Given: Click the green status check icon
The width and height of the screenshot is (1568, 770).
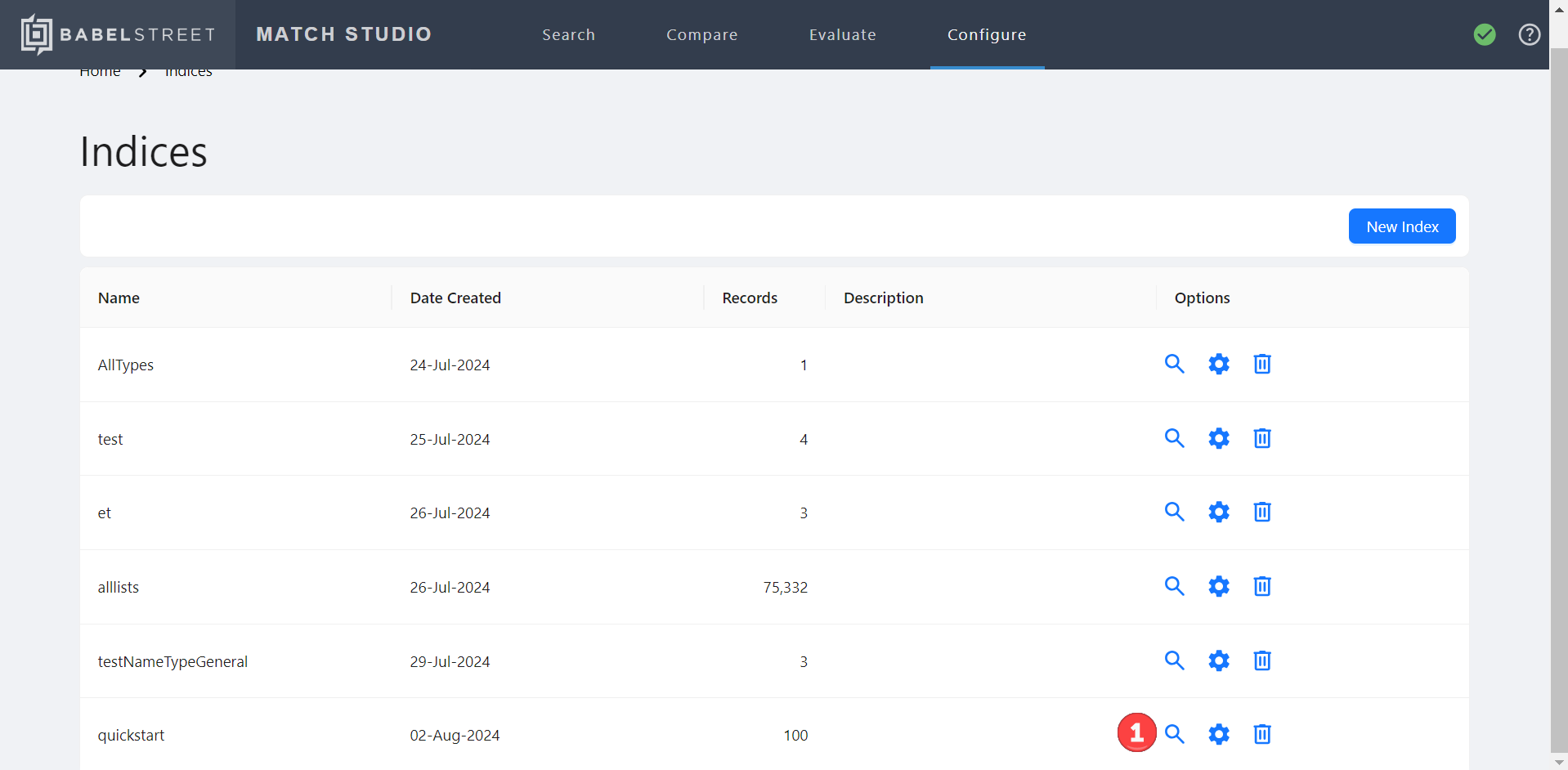Looking at the screenshot, I should [1485, 34].
